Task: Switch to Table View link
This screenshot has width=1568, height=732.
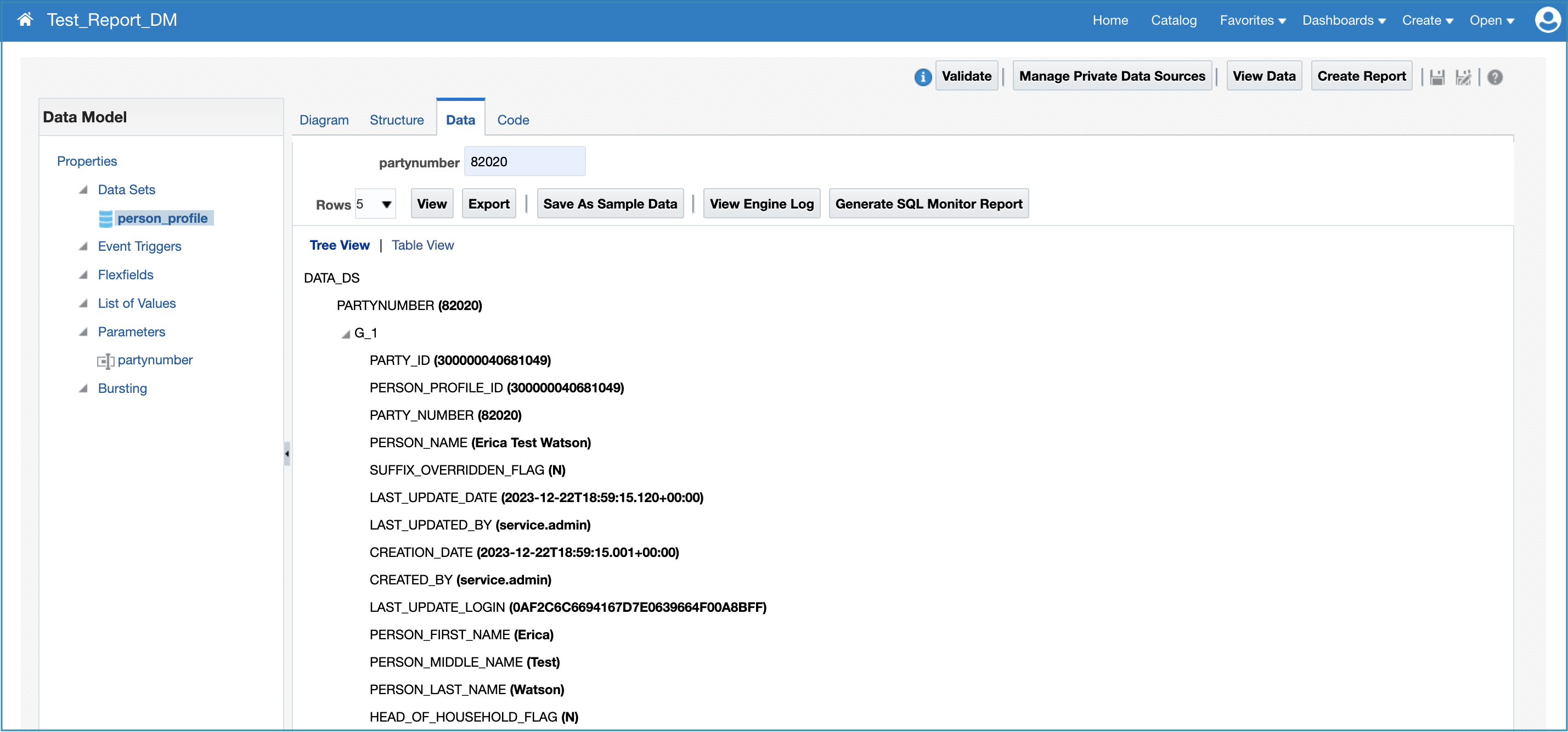Action: coord(422,245)
